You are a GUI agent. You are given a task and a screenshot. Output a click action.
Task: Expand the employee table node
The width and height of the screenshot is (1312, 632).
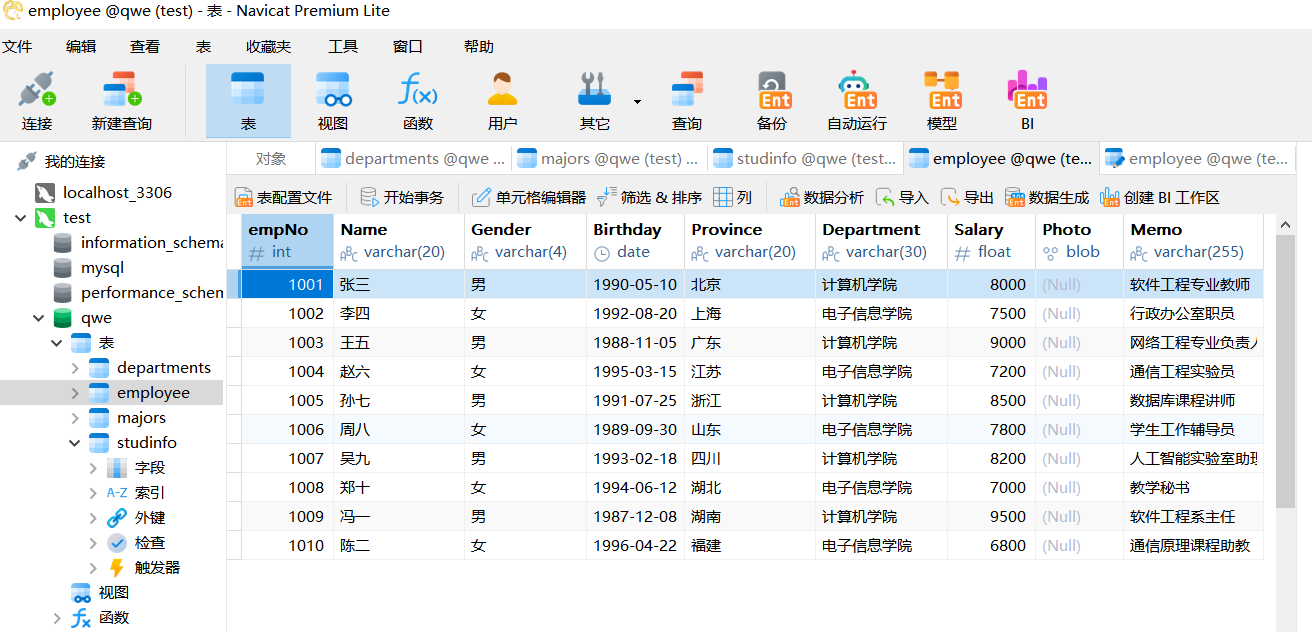75,392
